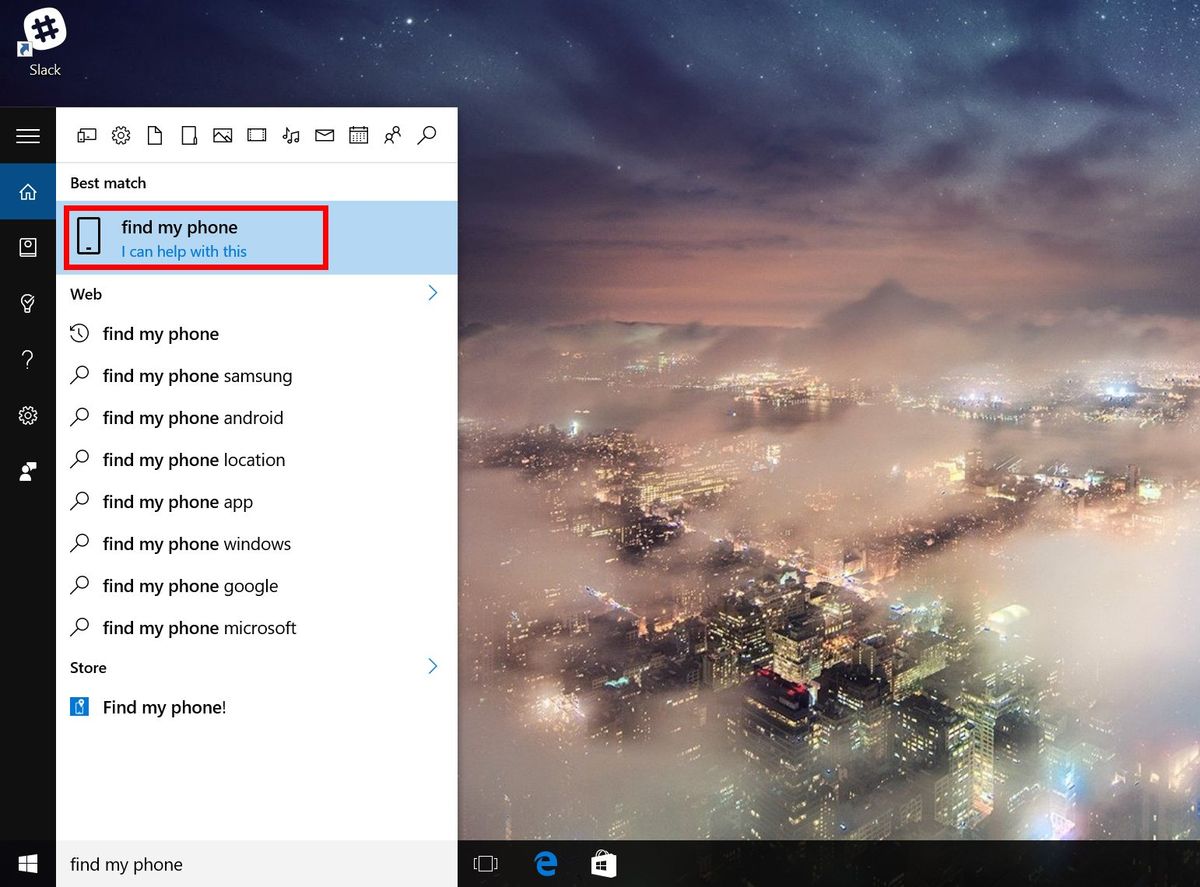The height and width of the screenshot is (887, 1200).
Task: Click the Photos filter icon
Action: (x=222, y=135)
